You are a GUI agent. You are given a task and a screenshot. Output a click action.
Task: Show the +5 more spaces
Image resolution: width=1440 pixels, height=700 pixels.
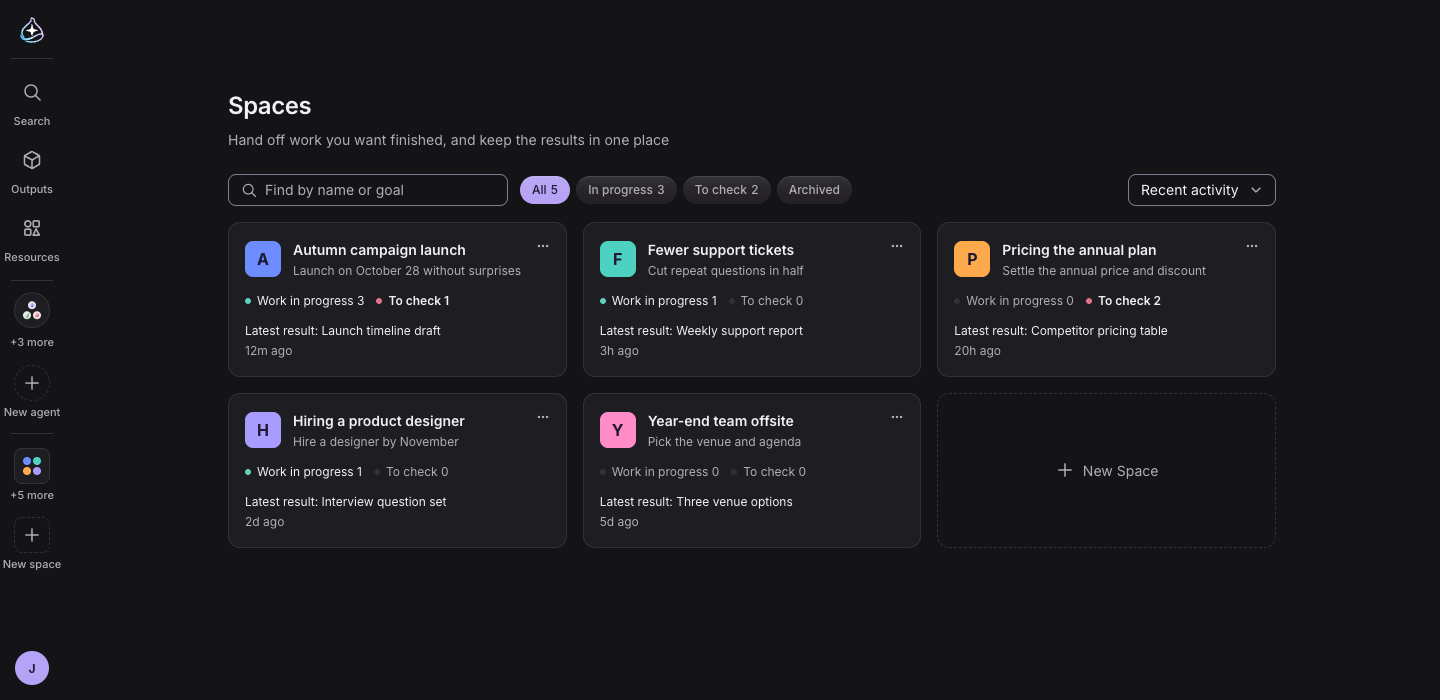pyautogui.click(x=32, y=475)
